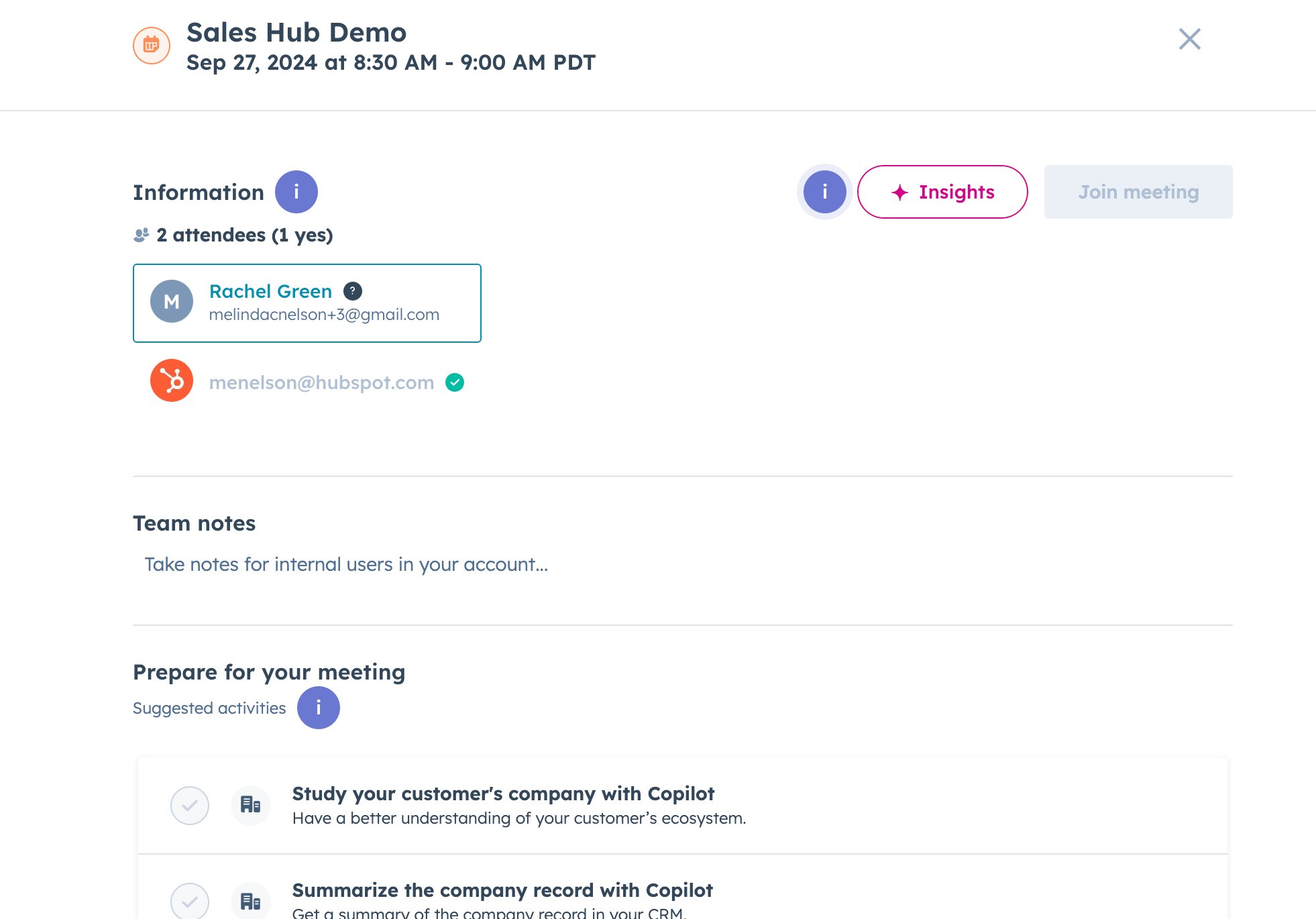The image size is (1316, 919).
Task: Click the attendees people icon
Action: pyautogui.click(x=141, y=235)
